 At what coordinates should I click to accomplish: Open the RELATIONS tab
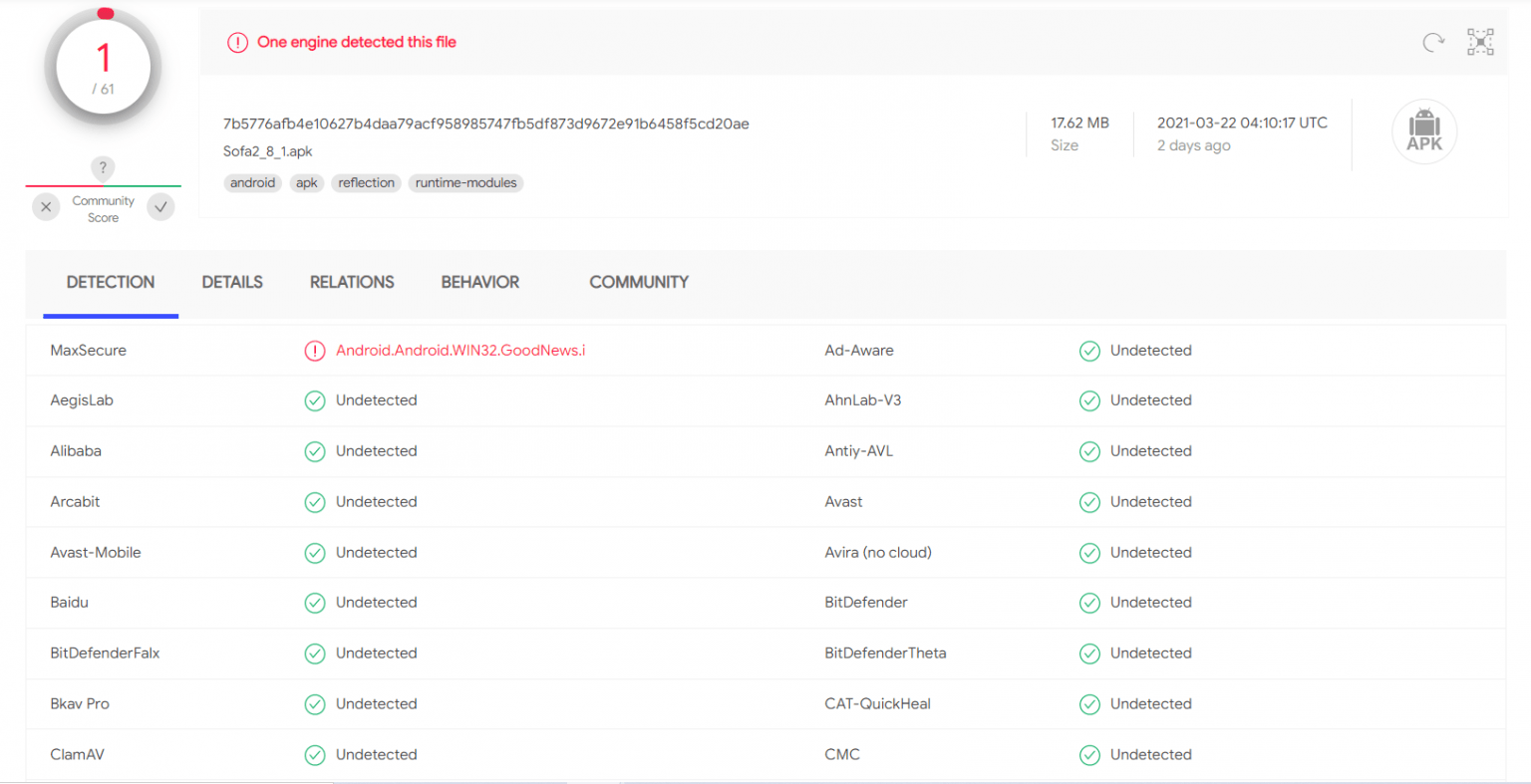(x=352, y=282)
